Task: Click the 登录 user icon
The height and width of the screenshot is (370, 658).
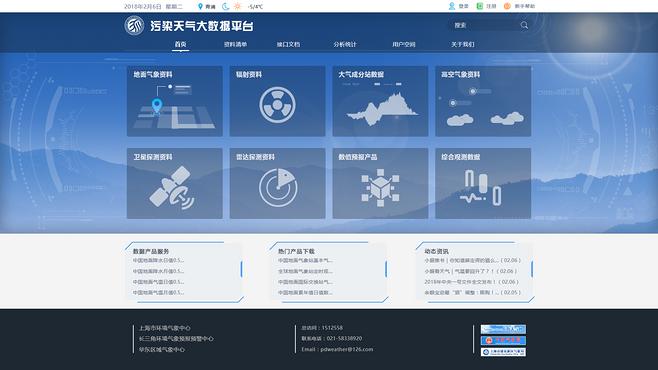Action: 452,6
